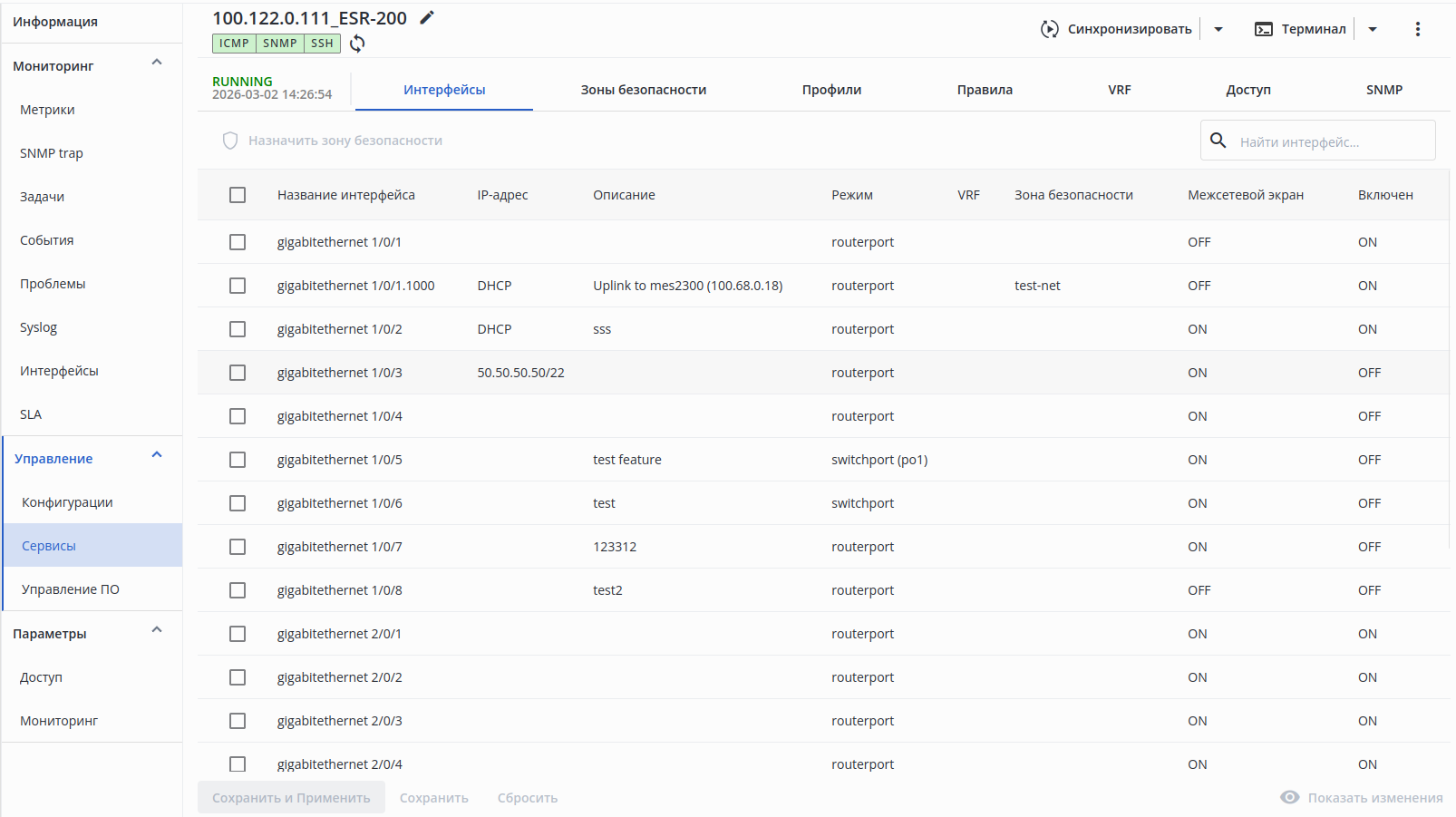Open the dropdown arrow next to Синхронизировать
Viewport: 1456px width, 817px height.
pos(1218,29)
